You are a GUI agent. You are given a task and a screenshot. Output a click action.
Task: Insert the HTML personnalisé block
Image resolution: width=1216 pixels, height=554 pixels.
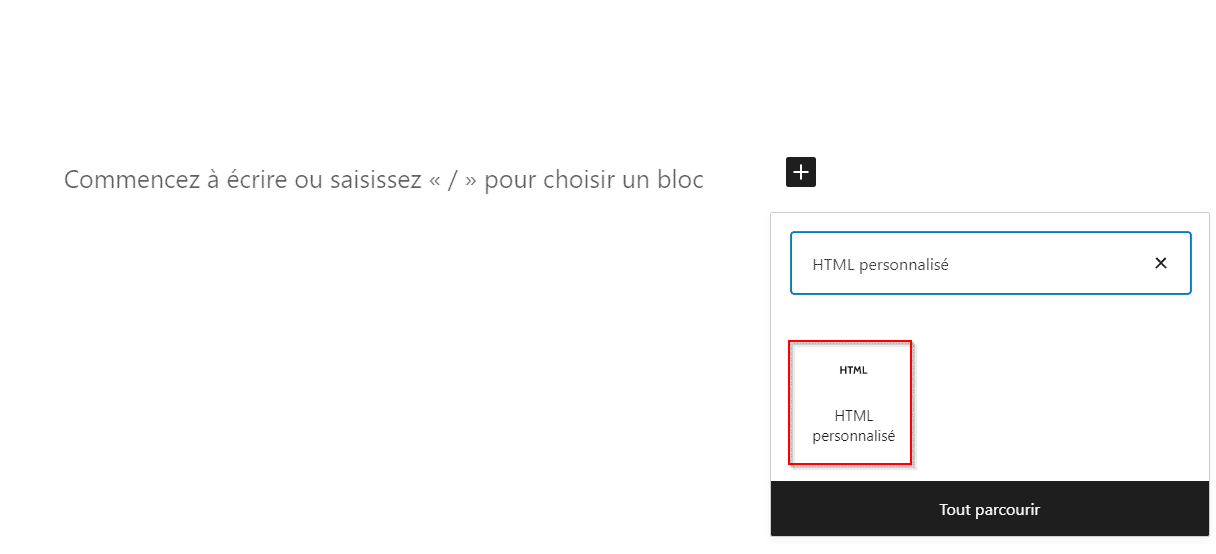(x=852, y=403)
